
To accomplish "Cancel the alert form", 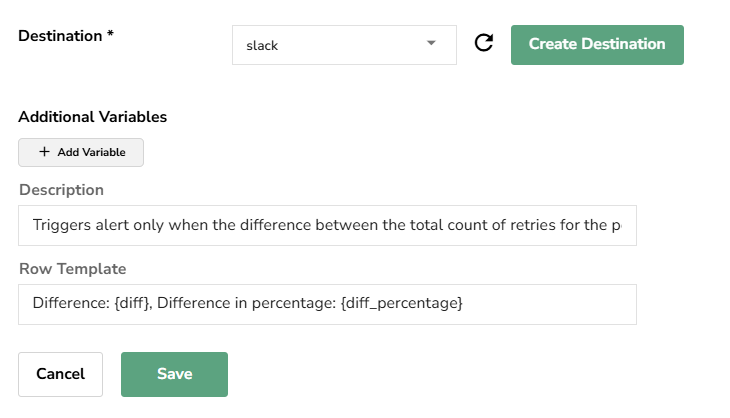I will pyautogui.click(x=60, y=374).
